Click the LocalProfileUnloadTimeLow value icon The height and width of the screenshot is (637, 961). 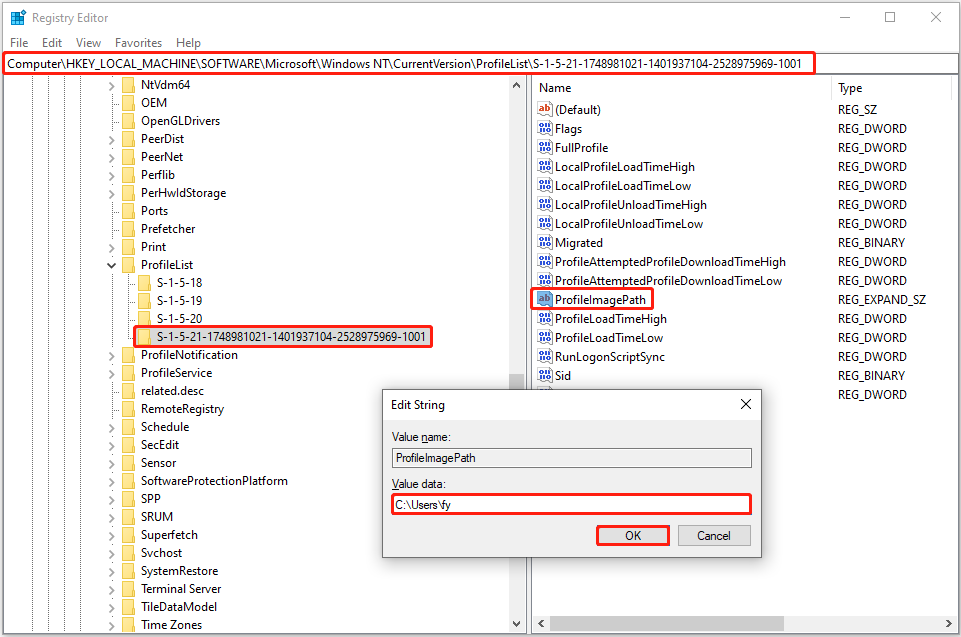pyautogui.click(x=544, y=224)
